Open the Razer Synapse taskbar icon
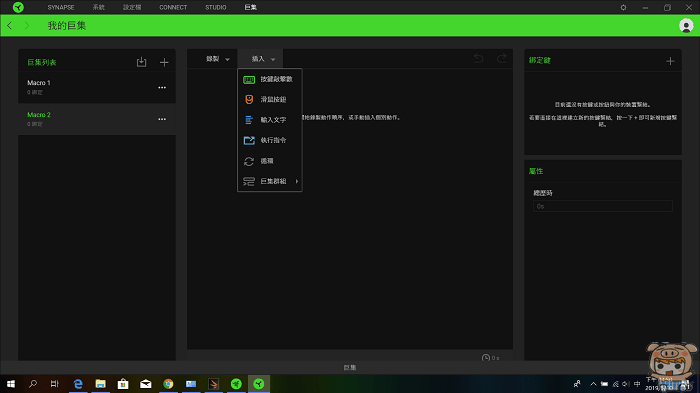Screen dimensions: 700x393 pos(258,384)
